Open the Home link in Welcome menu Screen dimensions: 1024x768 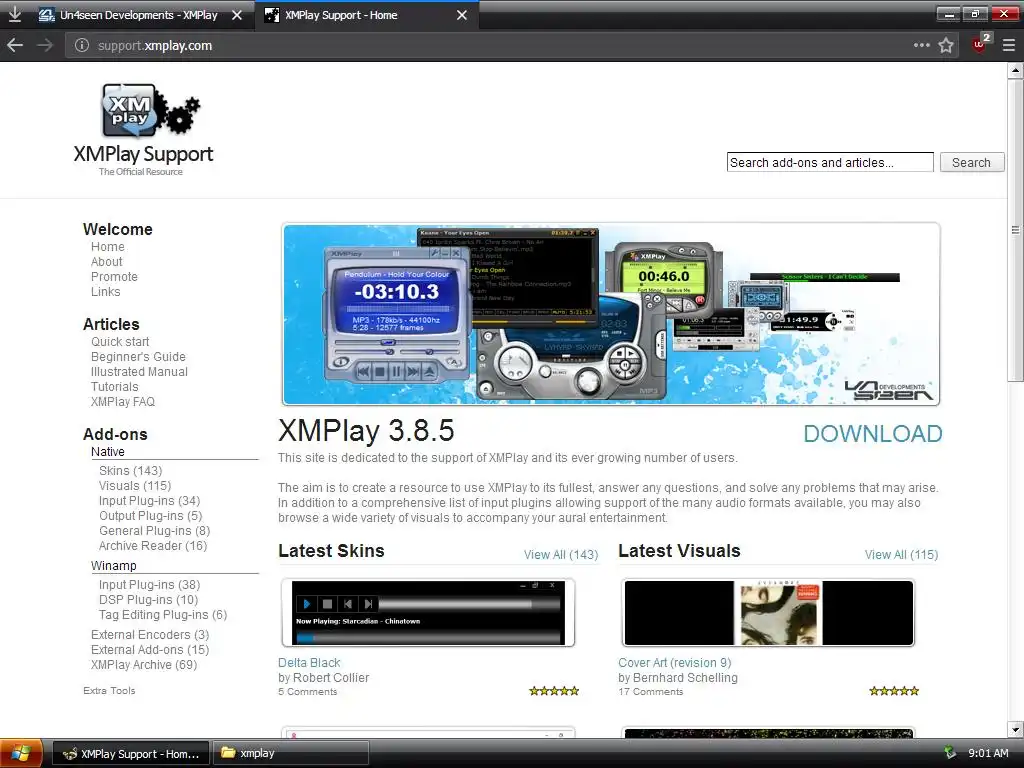[108, 247]
